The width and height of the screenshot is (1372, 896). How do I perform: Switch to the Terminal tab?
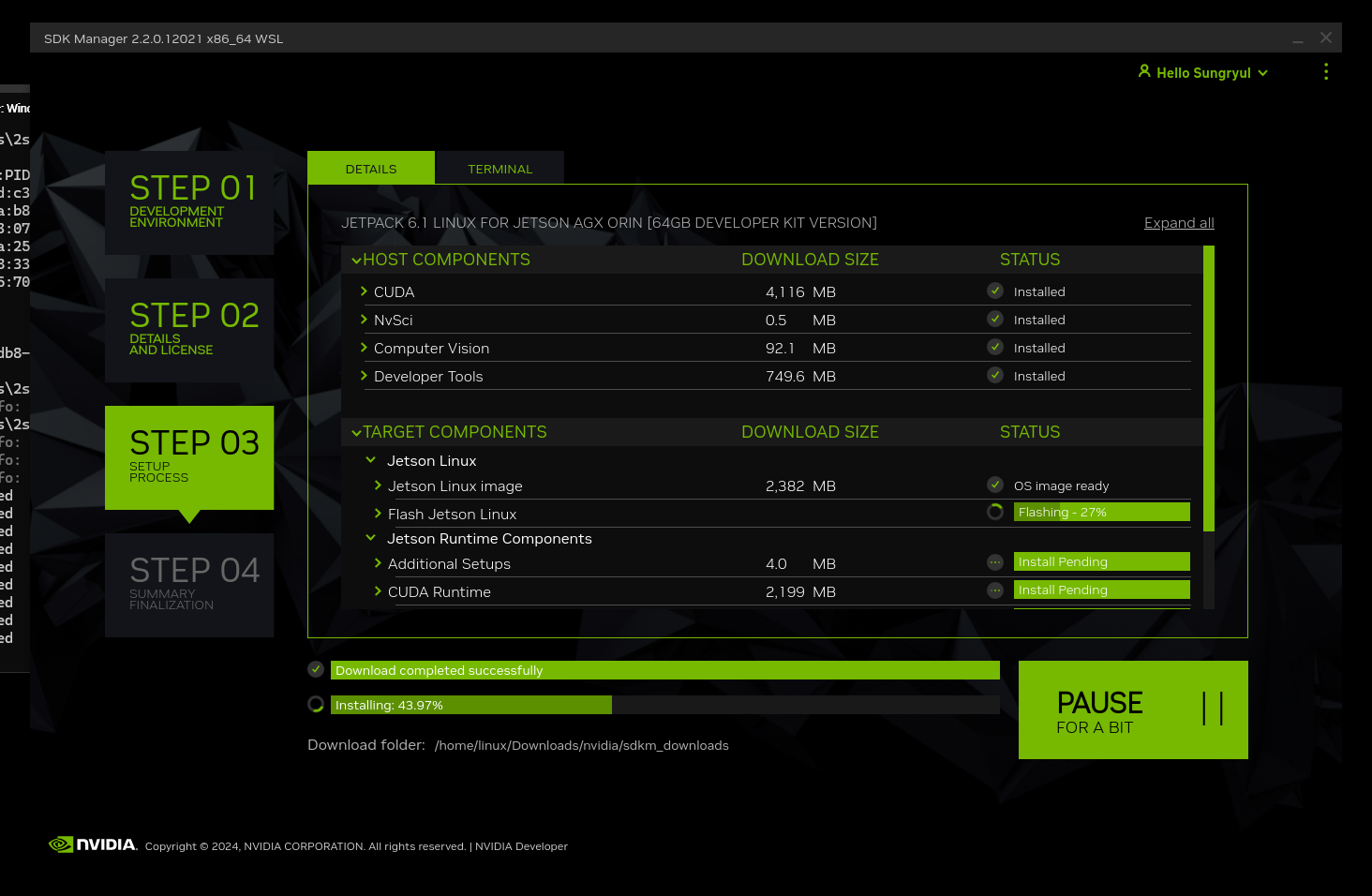click(500, 168)
